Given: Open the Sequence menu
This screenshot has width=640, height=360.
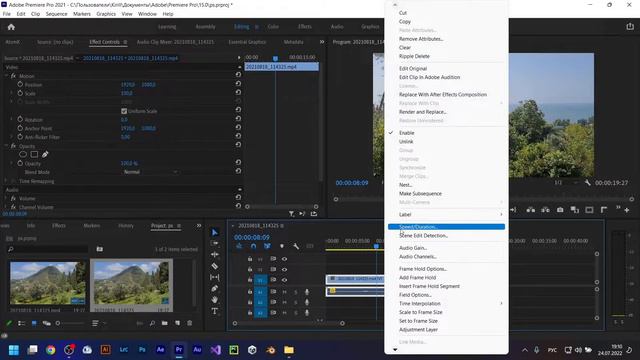Looking at the screenshot, I should click(56, 14).
